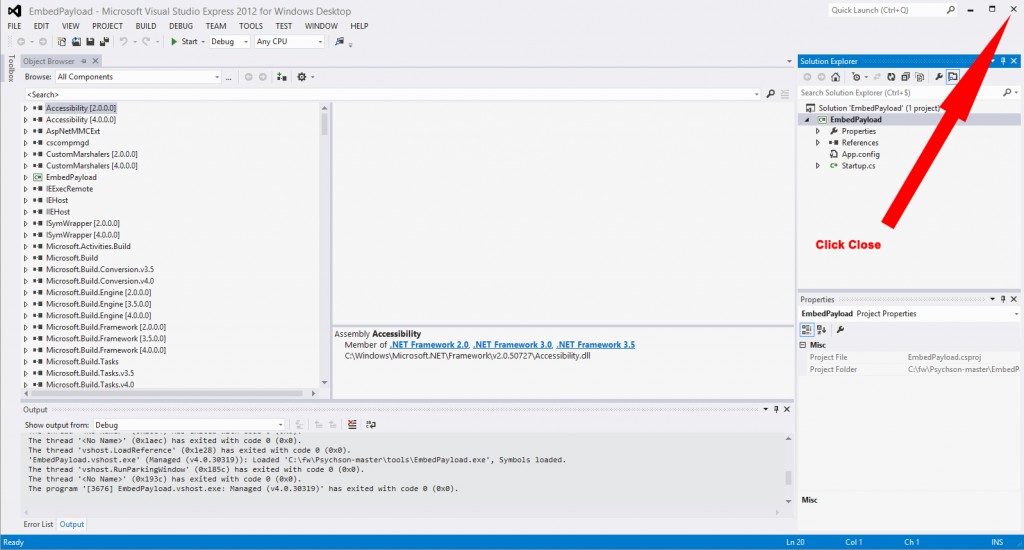Open Object Browser Settings gear icon
Viewport: 1024px width, 550px height.
[x=302, y=77]
